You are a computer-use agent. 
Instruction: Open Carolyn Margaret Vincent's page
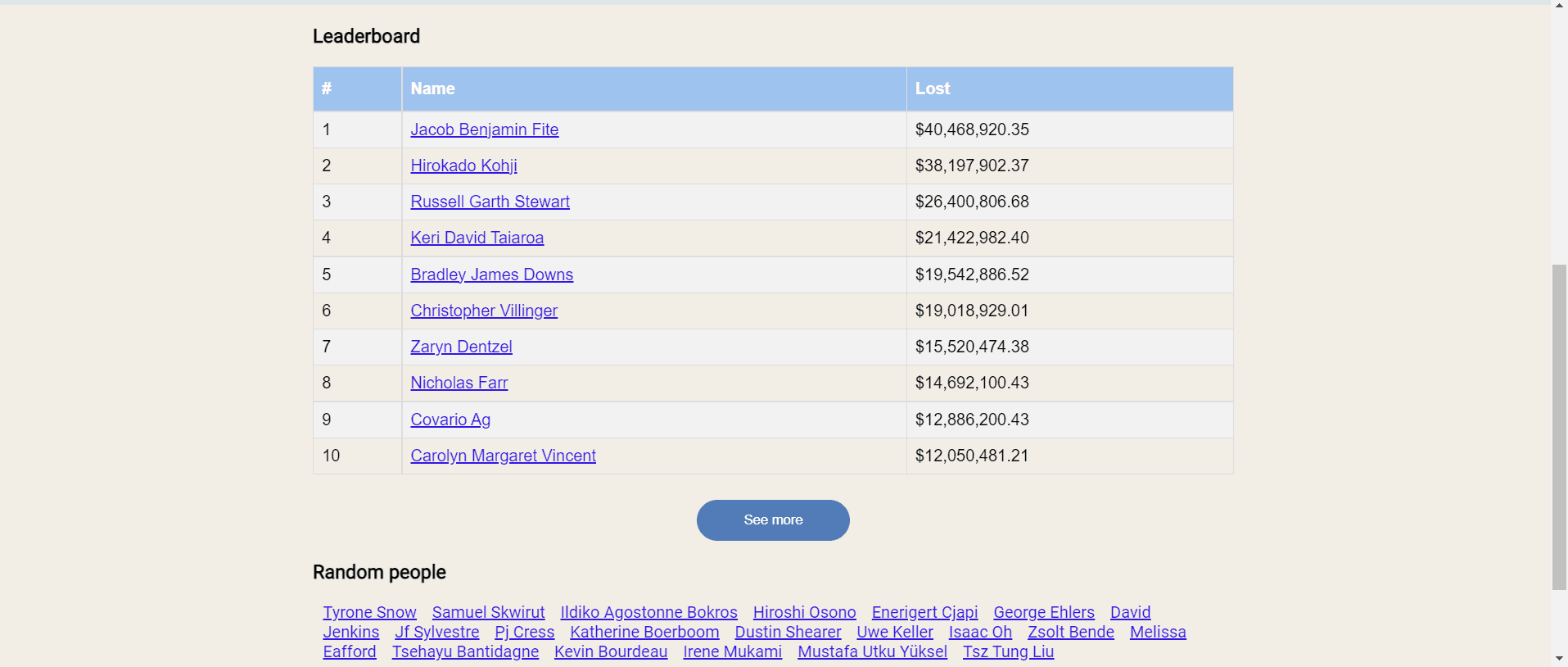coord(503,456)
